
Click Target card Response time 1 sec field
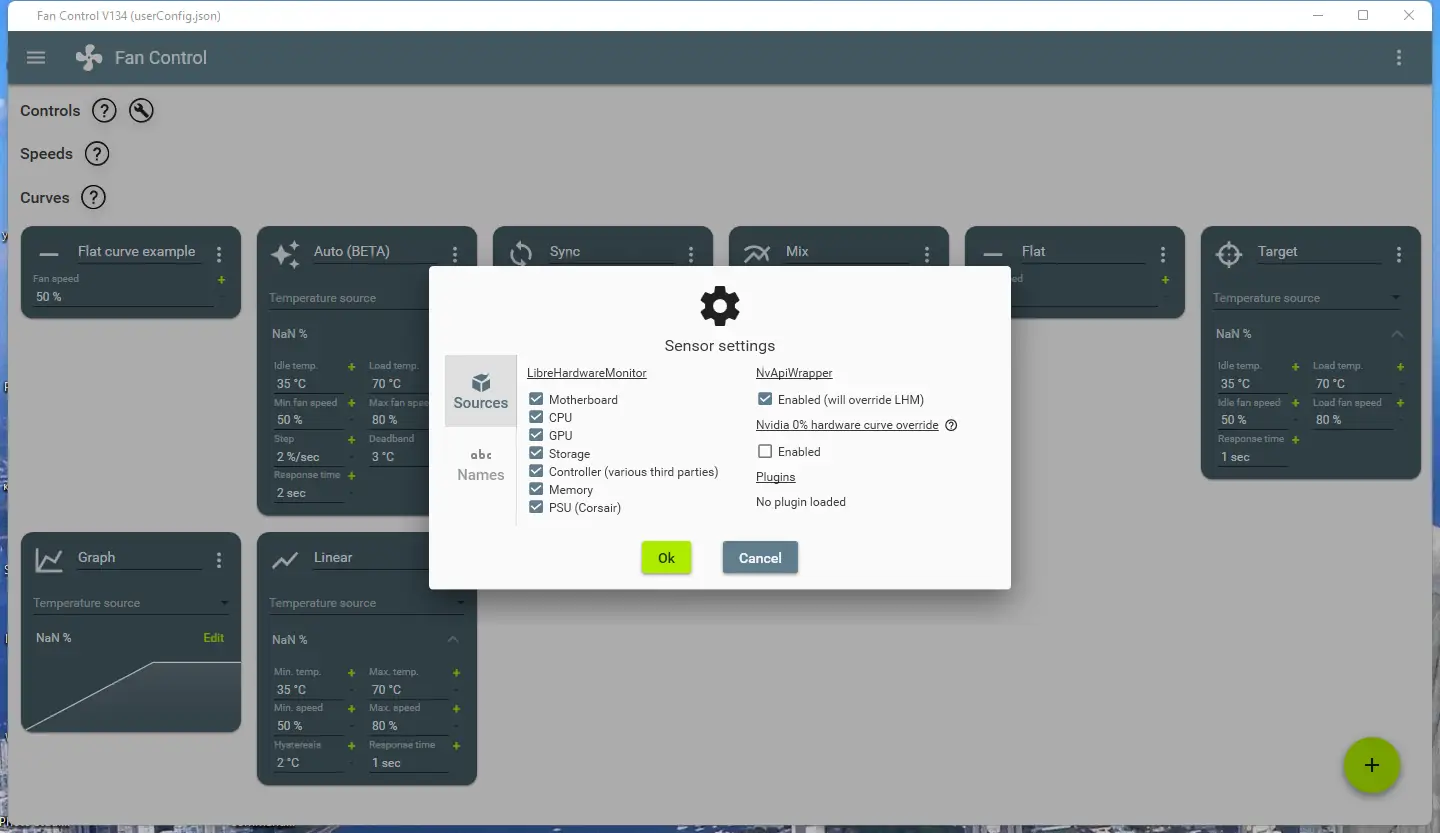(x=1252, y=457)
